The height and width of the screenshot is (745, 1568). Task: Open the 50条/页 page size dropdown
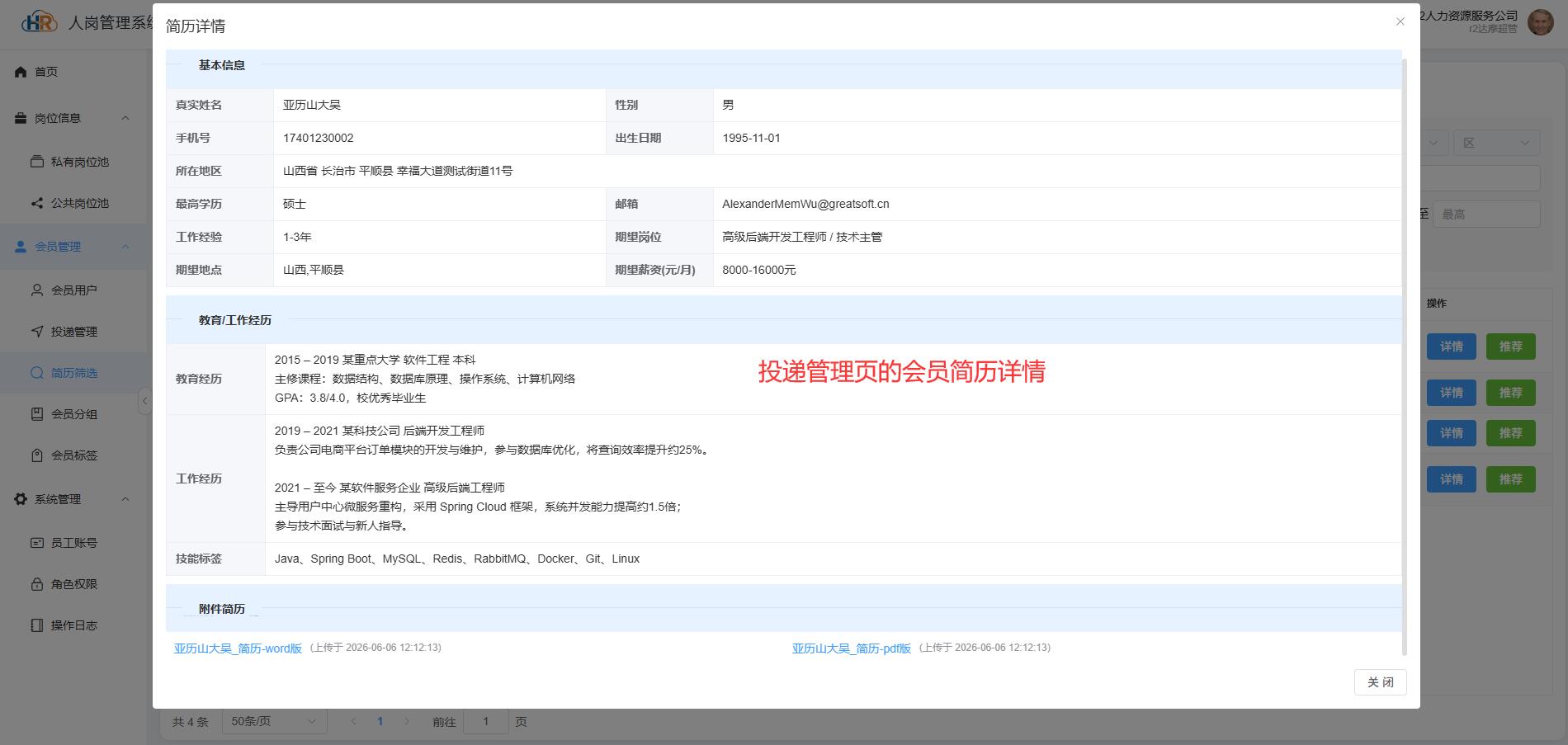(x=274, y=721)
